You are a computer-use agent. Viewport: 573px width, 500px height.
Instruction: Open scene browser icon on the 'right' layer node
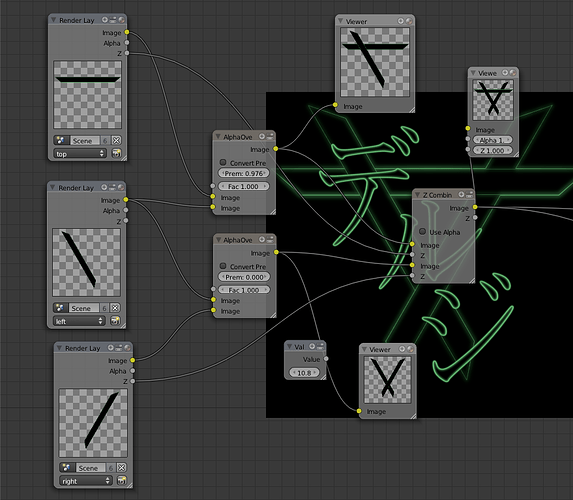[67, 467]
